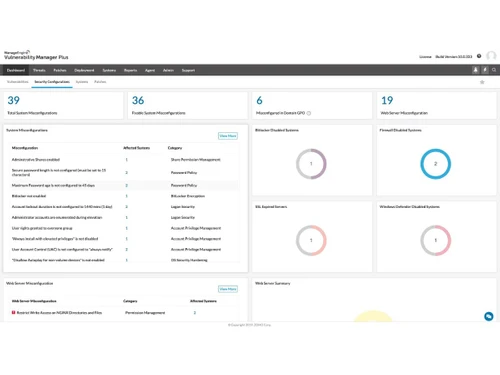Screen dimensions: 500x375
Task: Open the 39 Total System Misconfigurations count
Action: point(14,100)
